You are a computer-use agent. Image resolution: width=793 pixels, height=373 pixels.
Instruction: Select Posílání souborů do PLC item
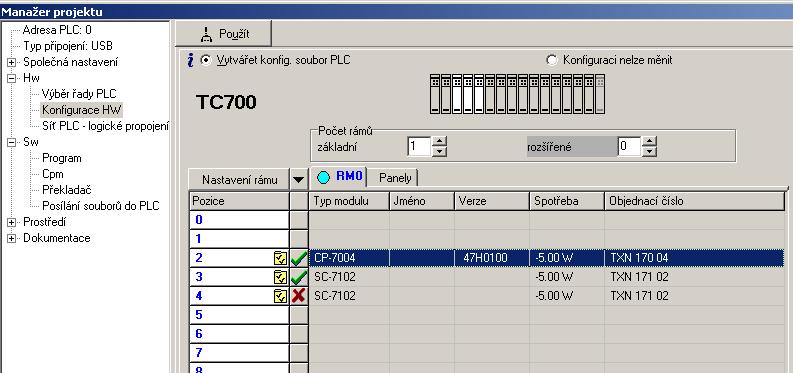(x=101, y=206)
